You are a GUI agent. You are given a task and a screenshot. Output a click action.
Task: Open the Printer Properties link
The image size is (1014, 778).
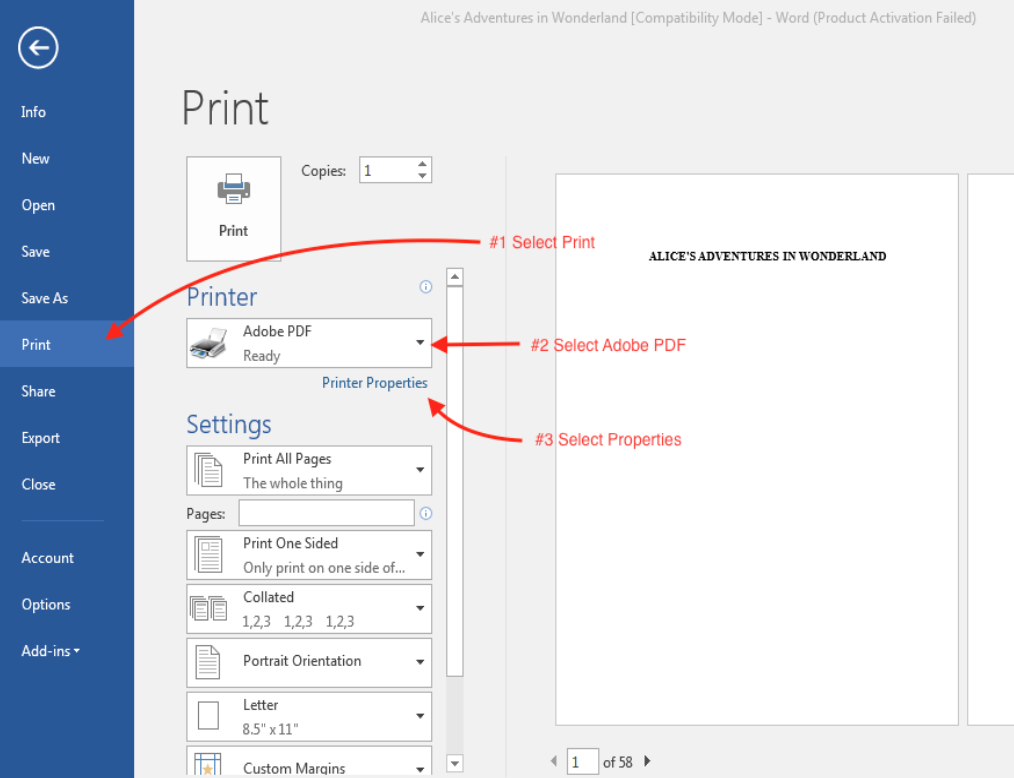(x=374, y=383)
